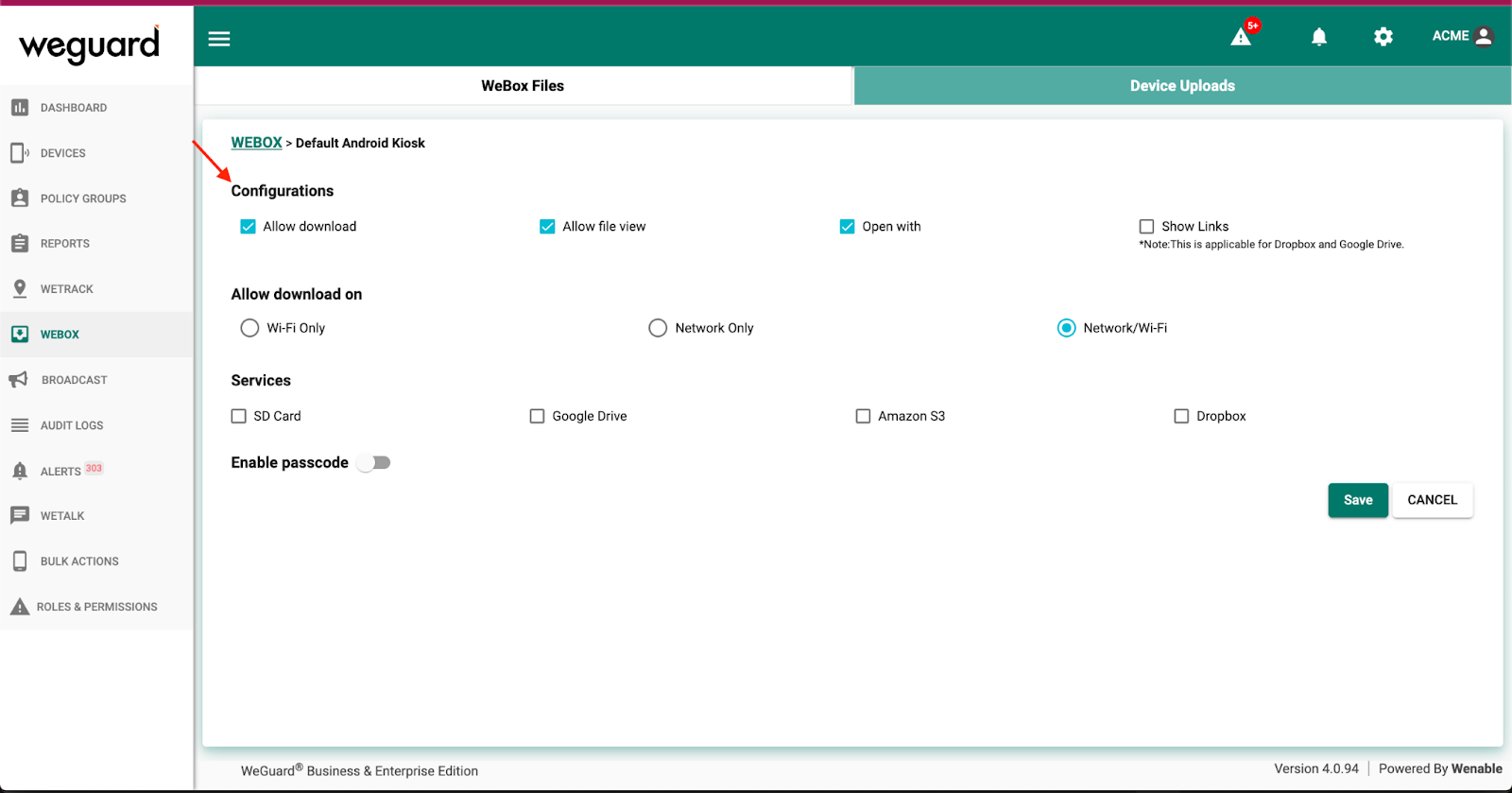The image size is (1512, 793).
Task: Click the Alerts bell icon in sidebar
Action: click(20, 471)
